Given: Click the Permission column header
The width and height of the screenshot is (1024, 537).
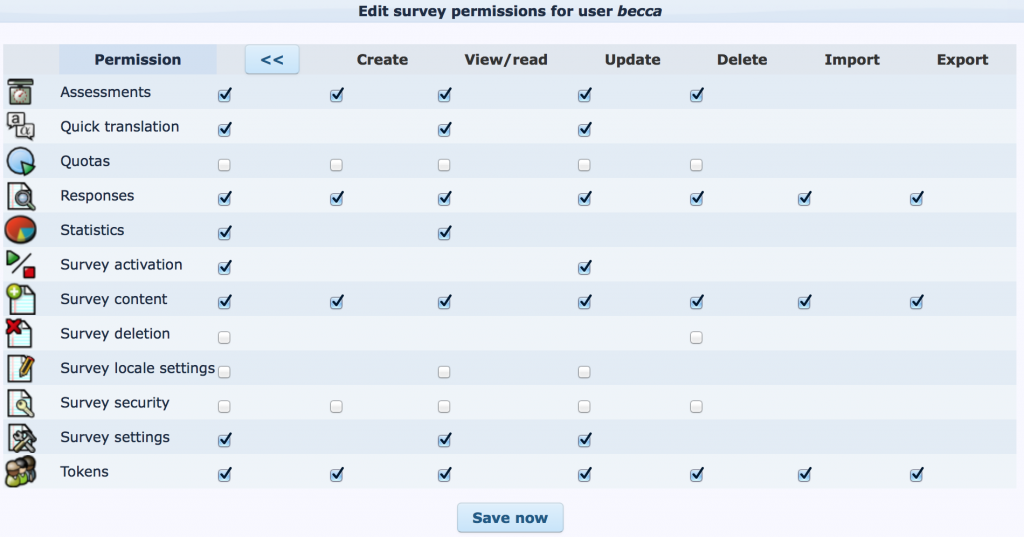Looking at the screenshot, I should coord(138,60).
